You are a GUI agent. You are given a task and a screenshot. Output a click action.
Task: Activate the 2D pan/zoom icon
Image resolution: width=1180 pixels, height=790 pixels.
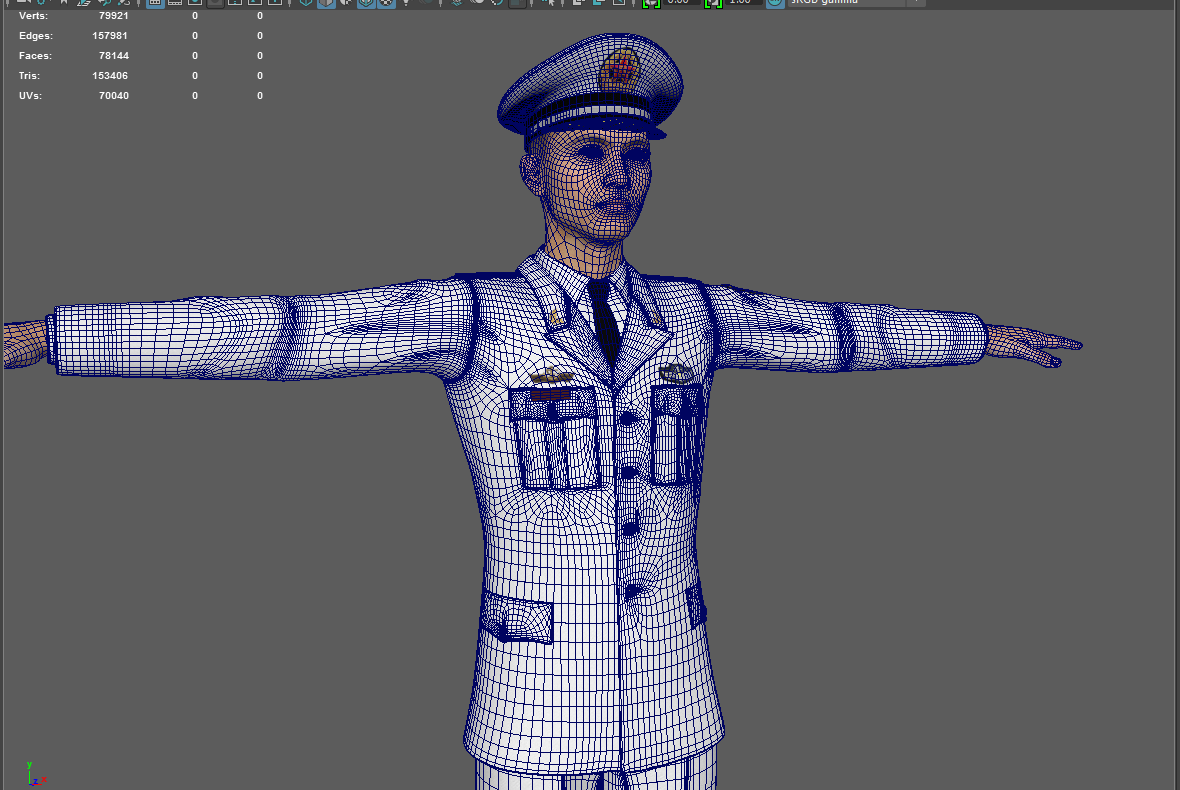tap(104, 3)
